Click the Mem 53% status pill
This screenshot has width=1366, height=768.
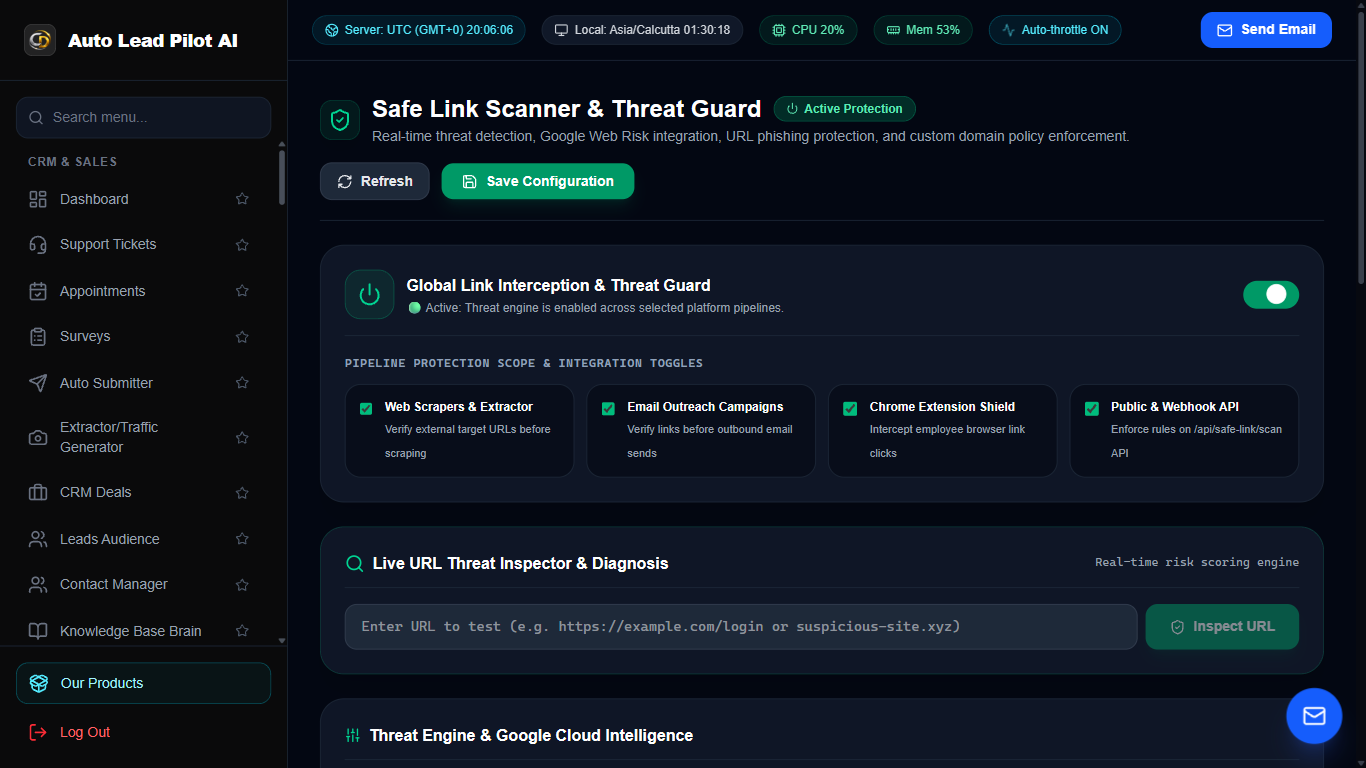click(x=923, y=30)
